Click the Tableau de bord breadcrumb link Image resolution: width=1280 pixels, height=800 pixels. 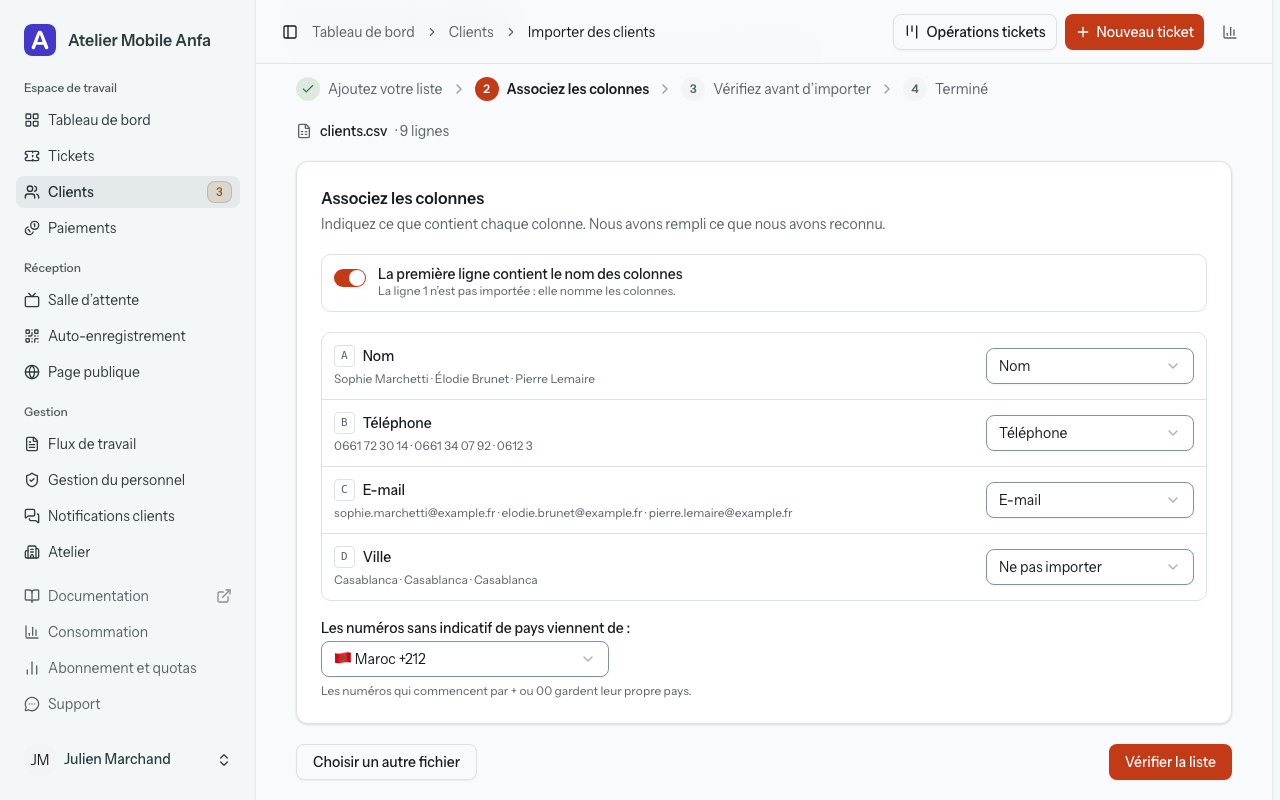click(363, 32)
